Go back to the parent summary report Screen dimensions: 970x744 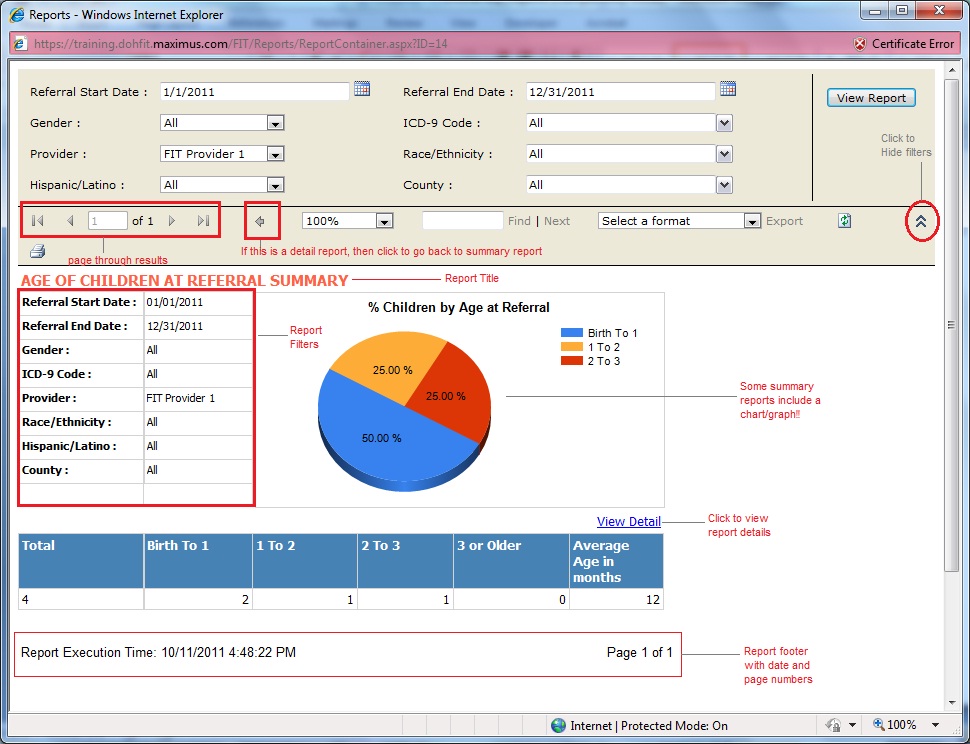point(260,221)
